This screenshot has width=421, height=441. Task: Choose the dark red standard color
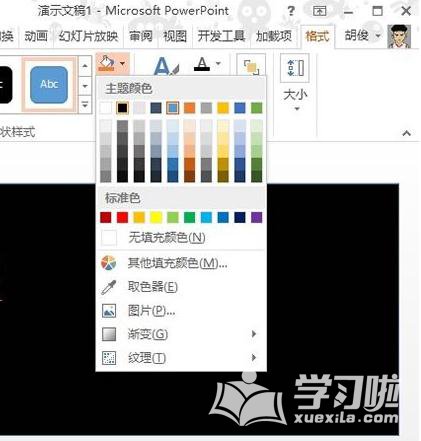(x=106, y=218)
